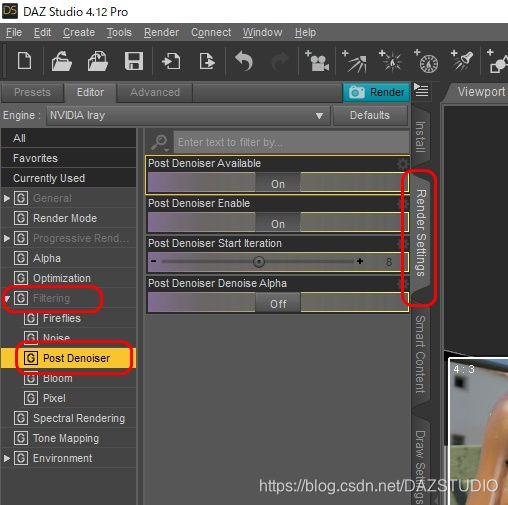Switch to the Editor tab

click(x=90, y=92)
